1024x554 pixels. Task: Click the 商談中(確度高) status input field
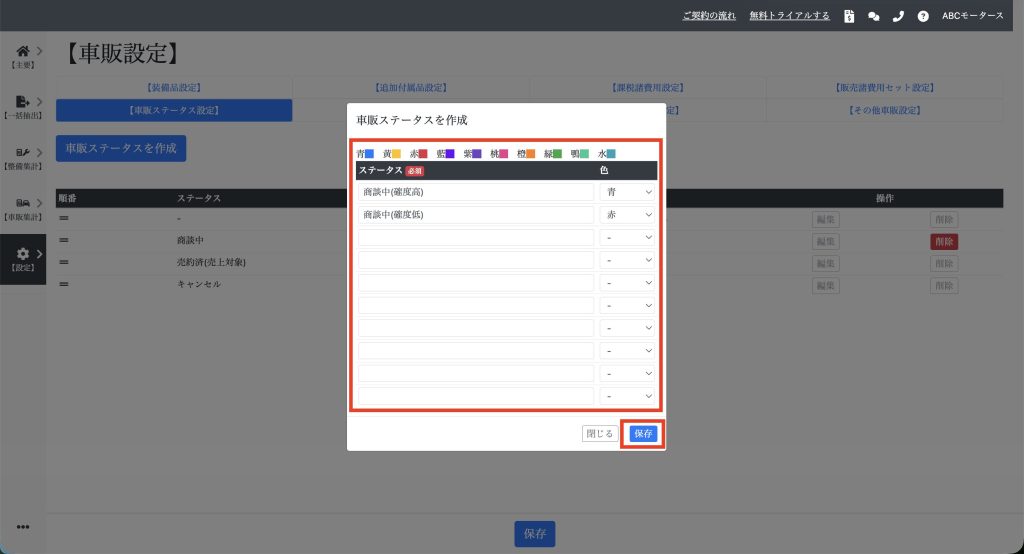(x=476, y=192)
